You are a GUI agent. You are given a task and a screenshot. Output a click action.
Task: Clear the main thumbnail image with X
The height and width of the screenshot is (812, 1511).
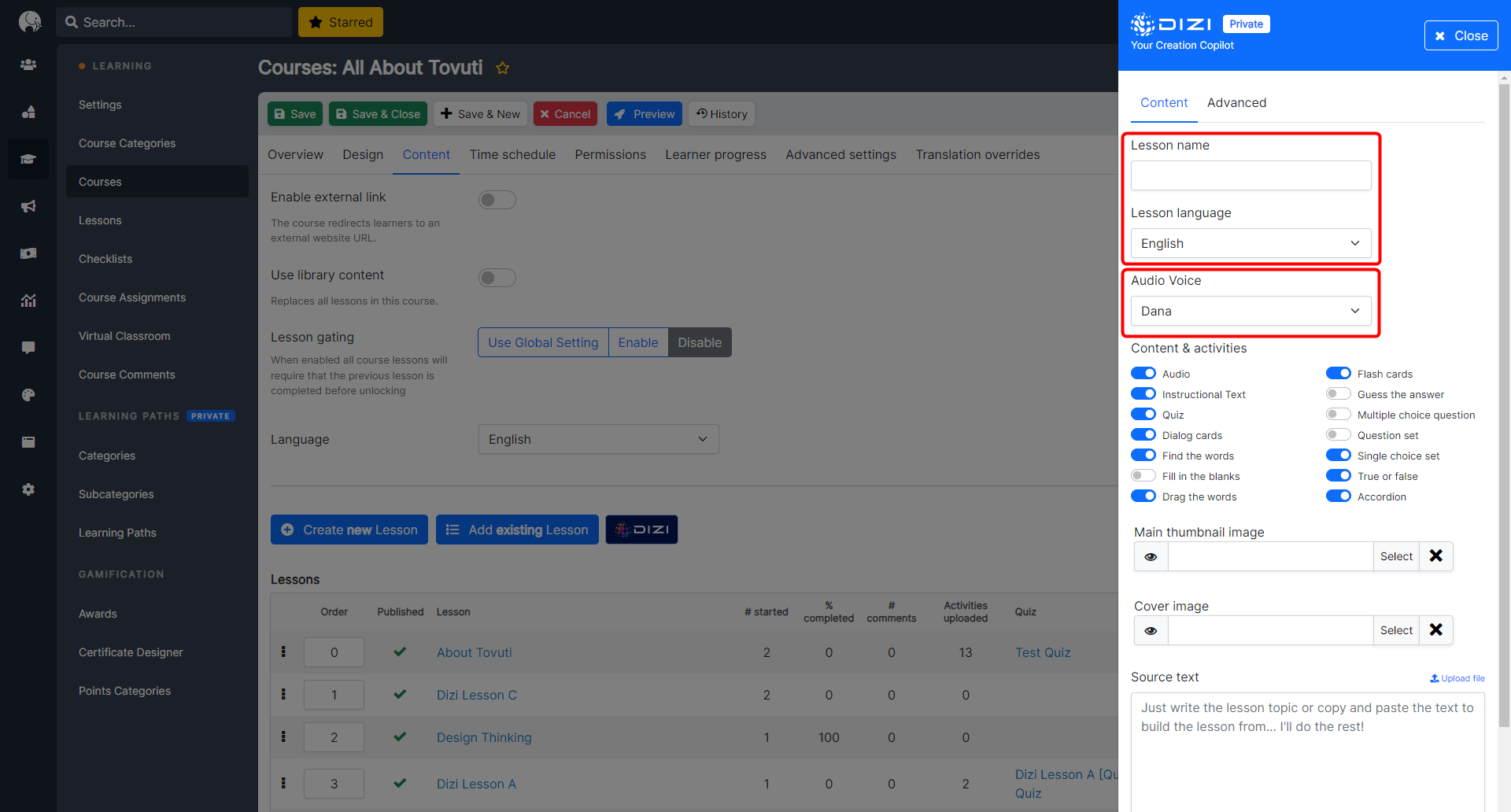pos(1436,556)
